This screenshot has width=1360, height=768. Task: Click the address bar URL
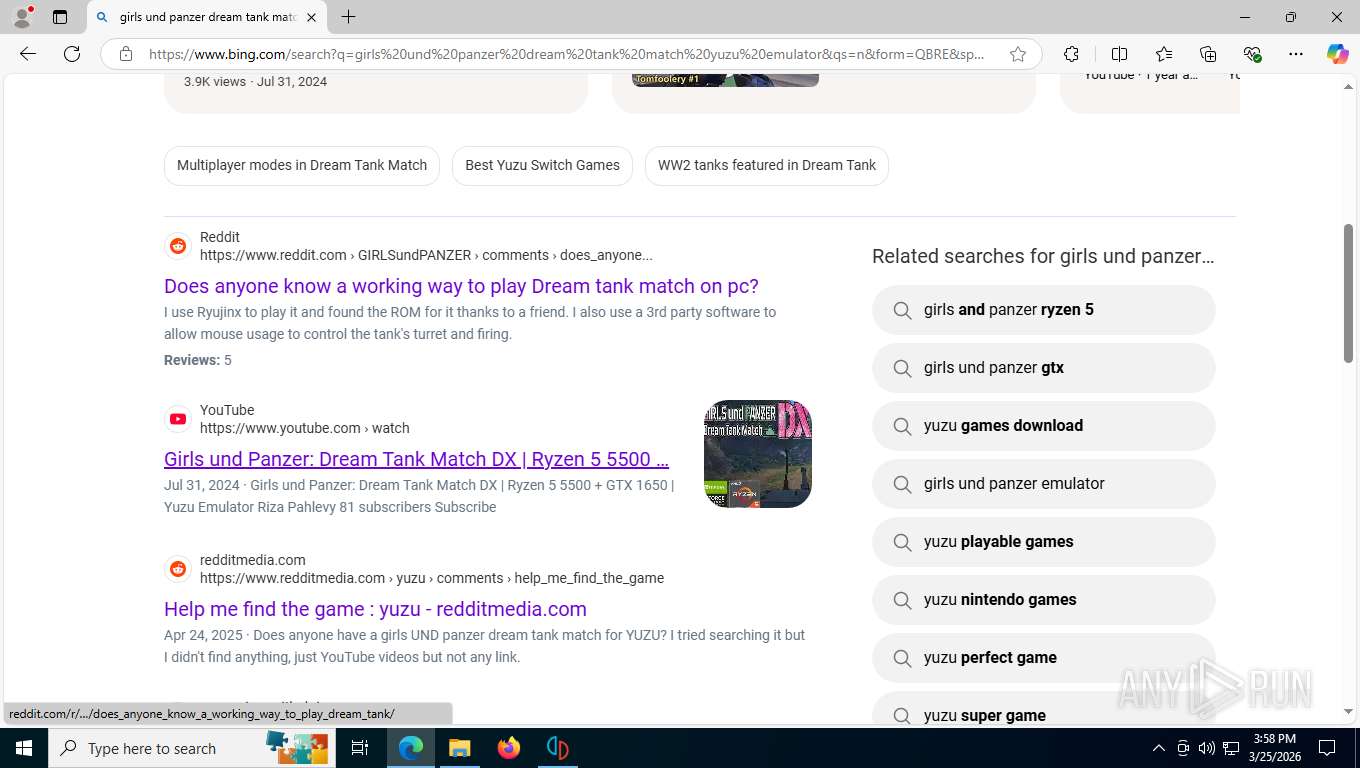(566, 54)
